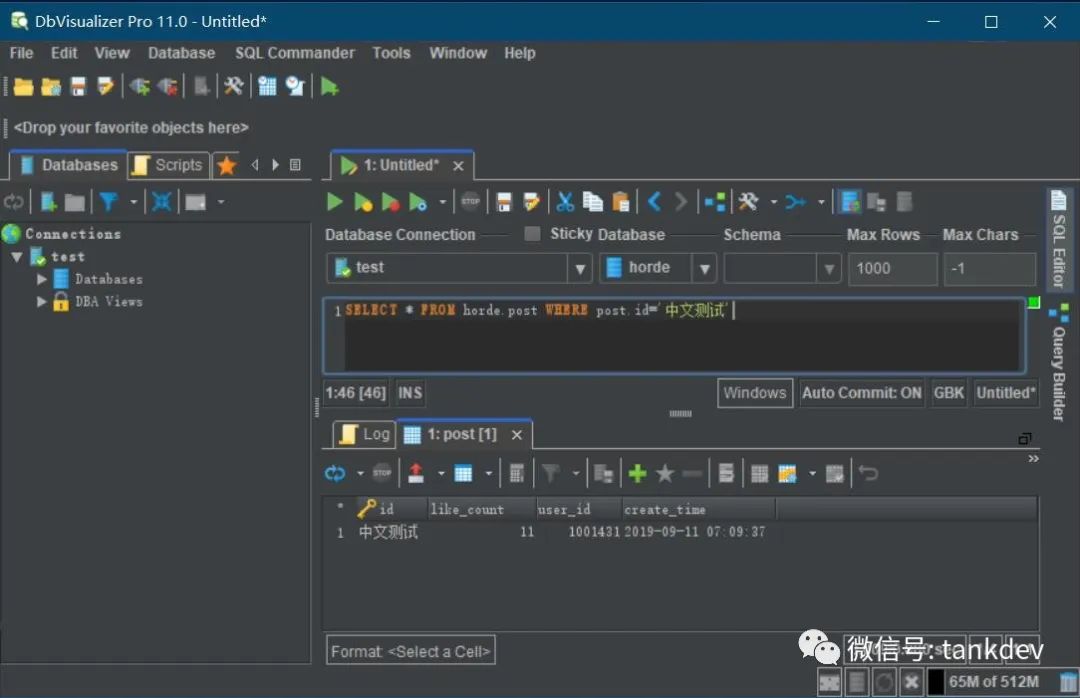The height and width of the screenshot is (698, 1080).
Task: Click the Execute SQL green play icon
Action: click(335, 202)
